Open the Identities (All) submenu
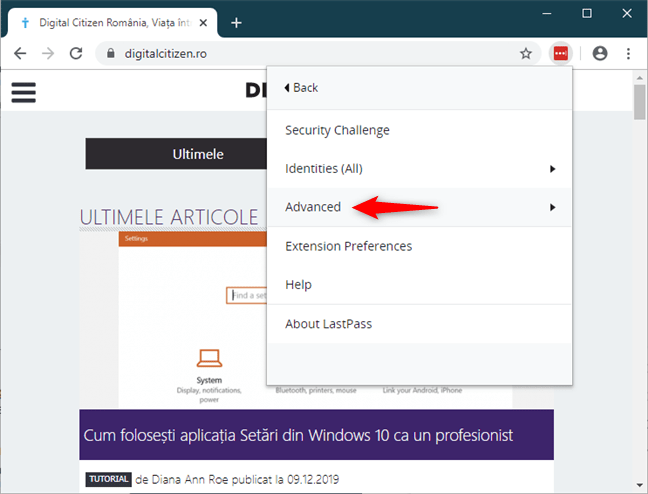Image resolution: width=648 pixels, height=494 pixels. click(419, 169)
